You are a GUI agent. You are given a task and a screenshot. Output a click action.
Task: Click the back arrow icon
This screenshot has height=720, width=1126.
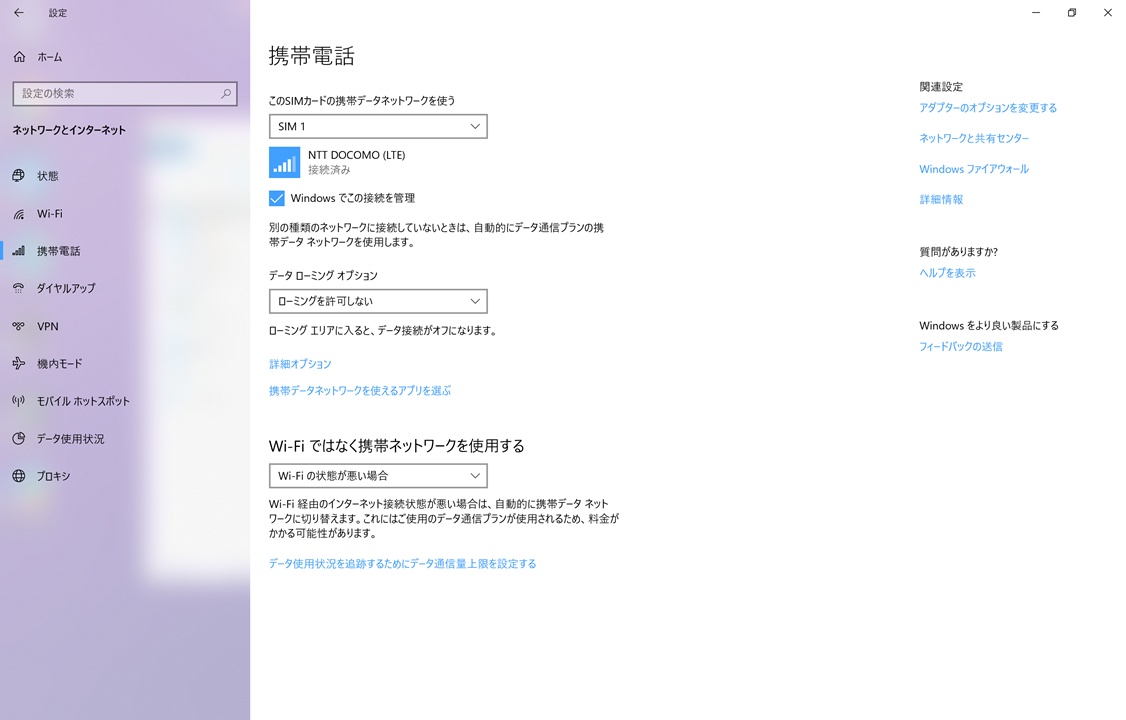19,13
